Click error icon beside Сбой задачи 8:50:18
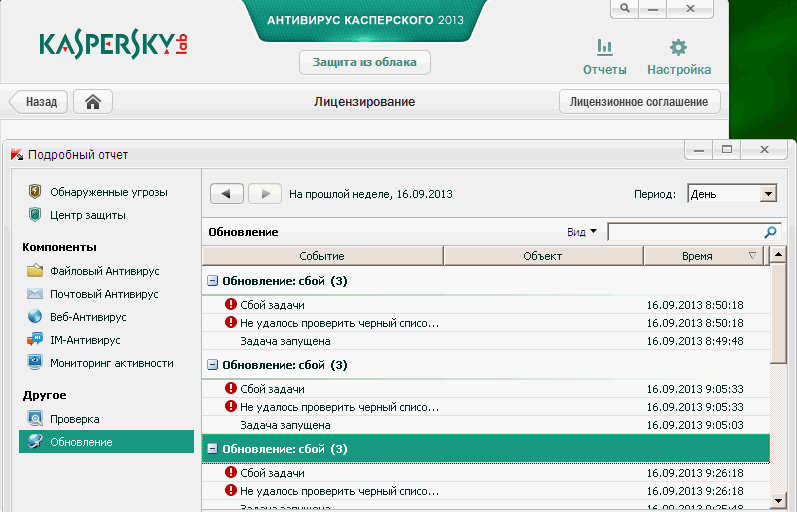The image size is (797, 512). (x=231, y=305)
